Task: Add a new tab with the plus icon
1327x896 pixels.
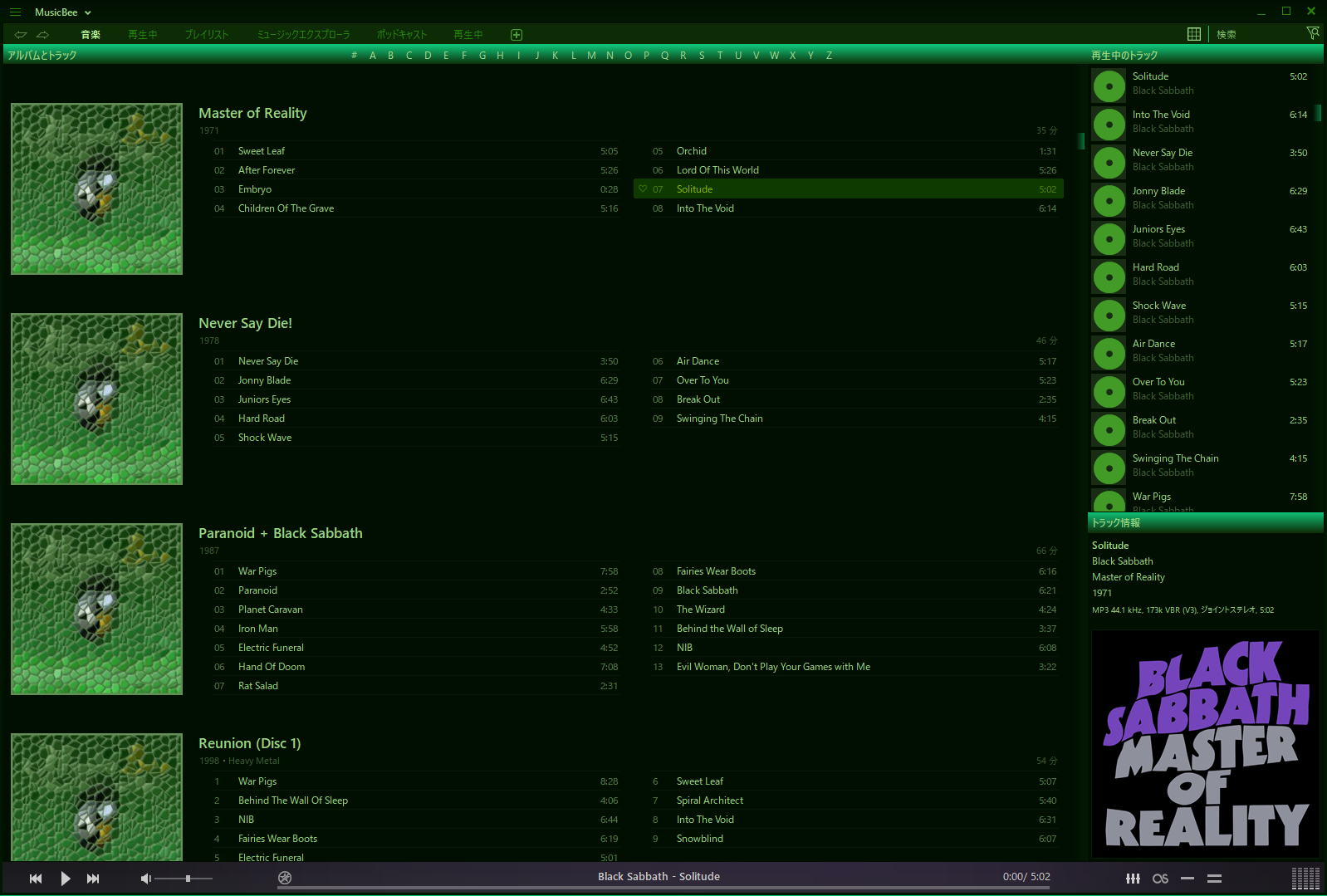Action: [517, 35]
